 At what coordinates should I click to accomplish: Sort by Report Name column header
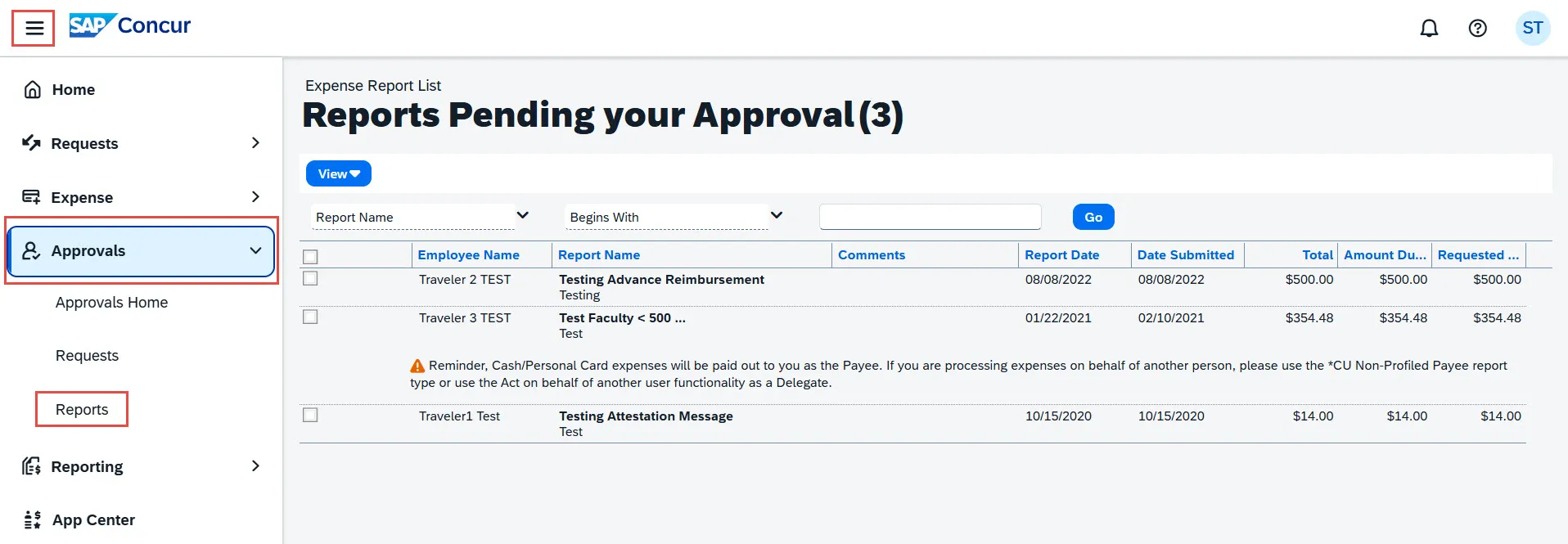(x=599, y=255)
